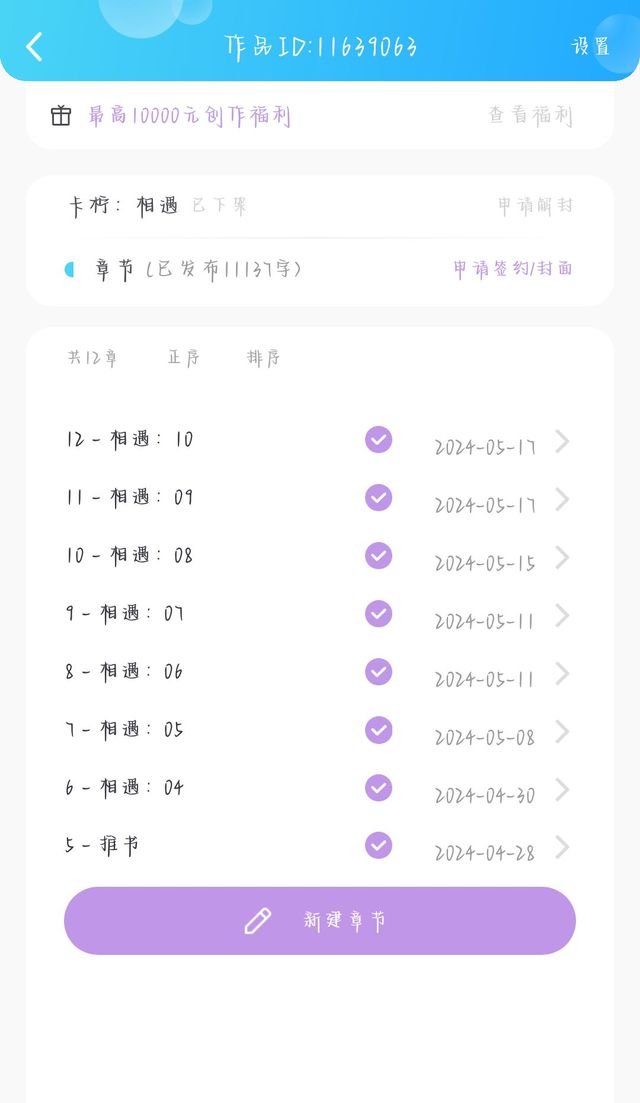Tap the pencil icon for new chapter

coord(258,921)
